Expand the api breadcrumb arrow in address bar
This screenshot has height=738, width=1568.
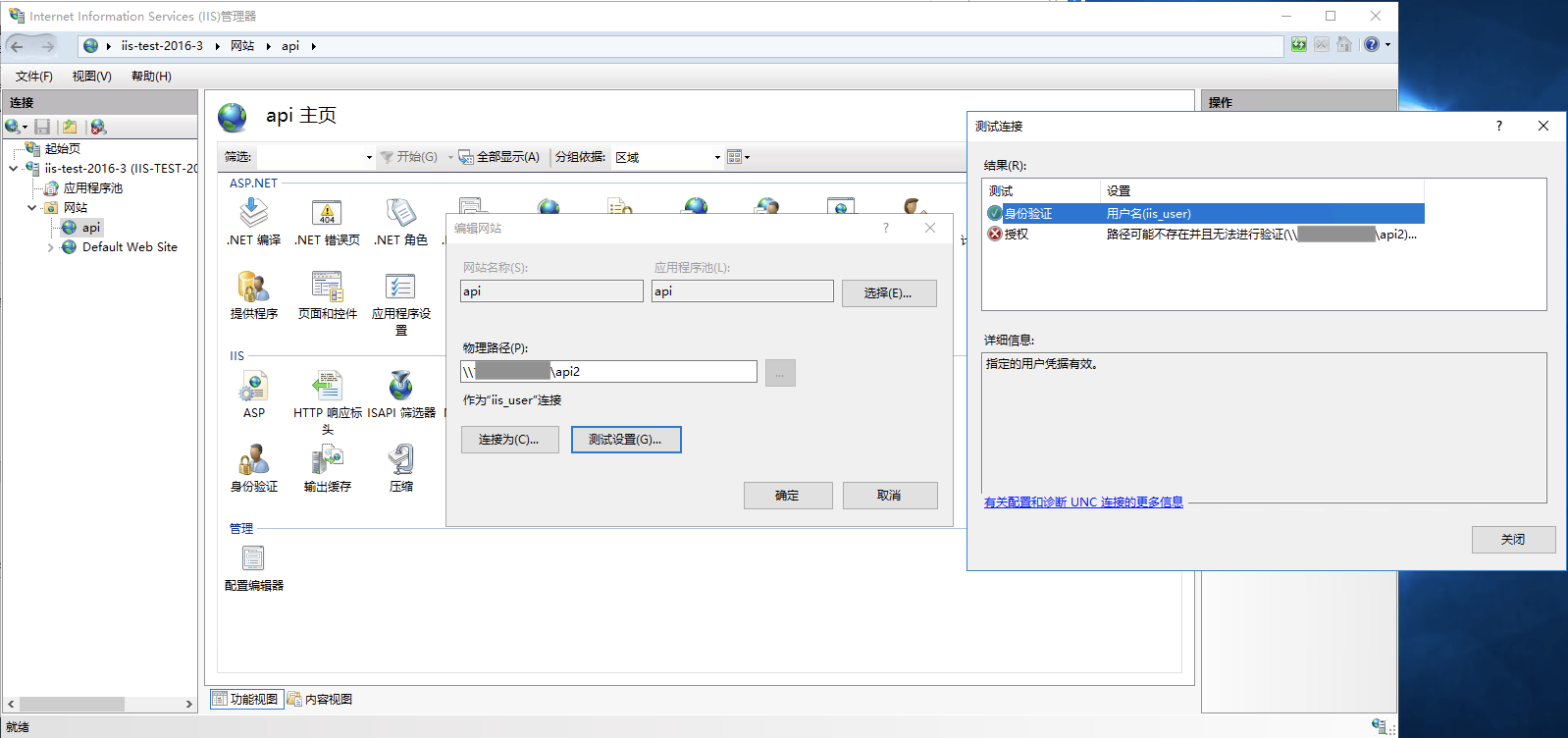[313, 46]
